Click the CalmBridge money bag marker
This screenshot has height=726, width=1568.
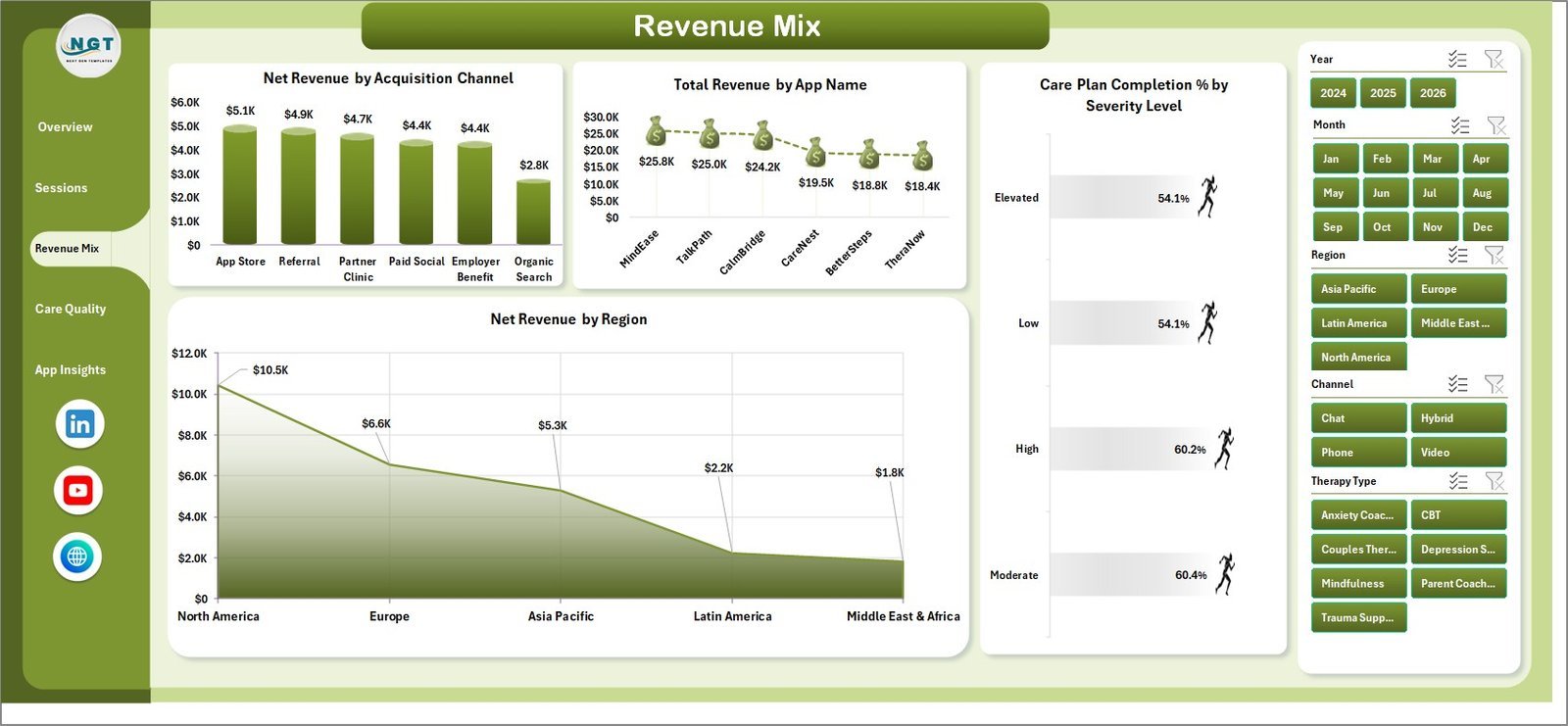[762, 135]
